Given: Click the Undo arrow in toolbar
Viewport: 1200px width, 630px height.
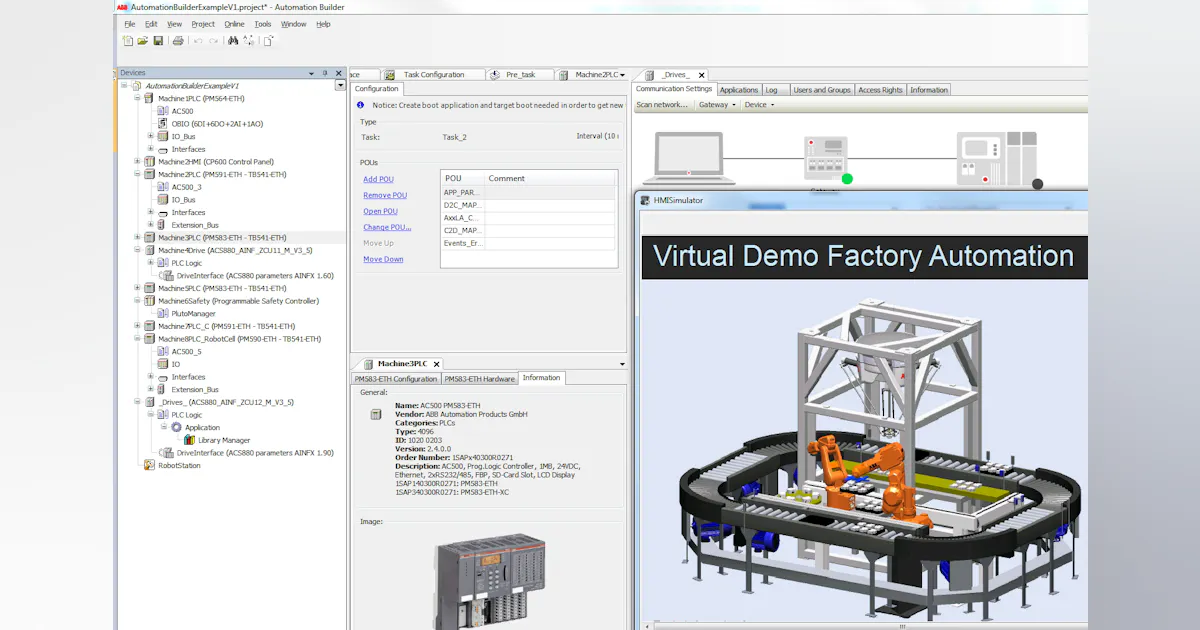Looking at the screenshot, I should pyautogui.click(x=198, y=41).
